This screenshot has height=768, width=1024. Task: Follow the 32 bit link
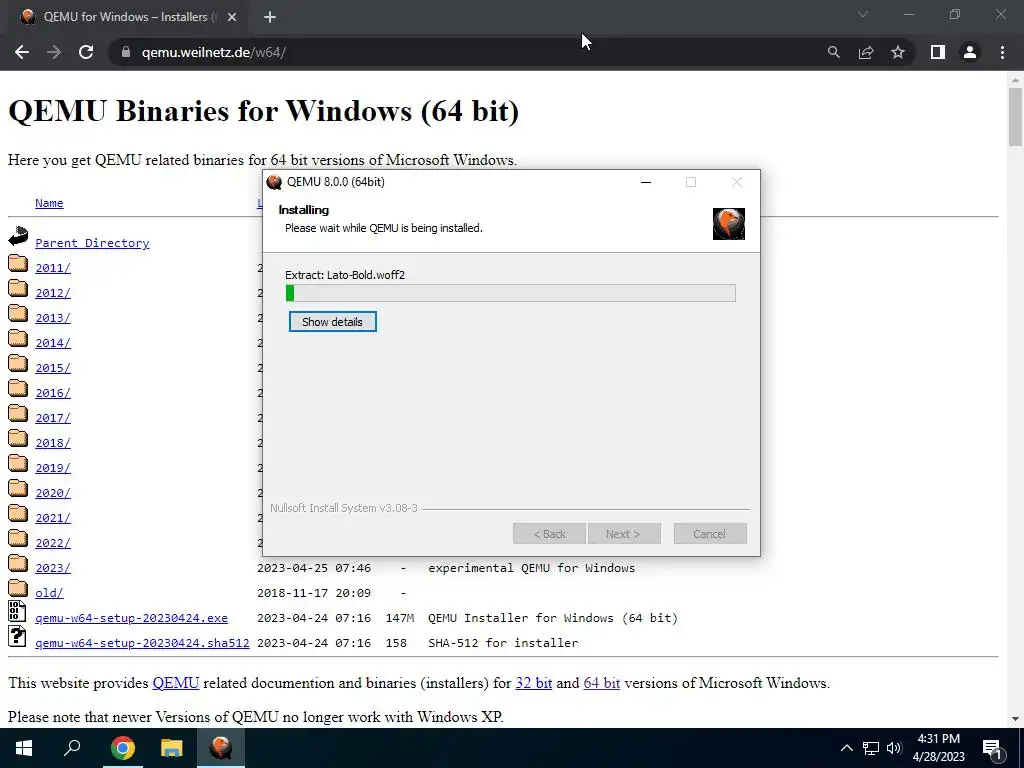tap(534, 683)
